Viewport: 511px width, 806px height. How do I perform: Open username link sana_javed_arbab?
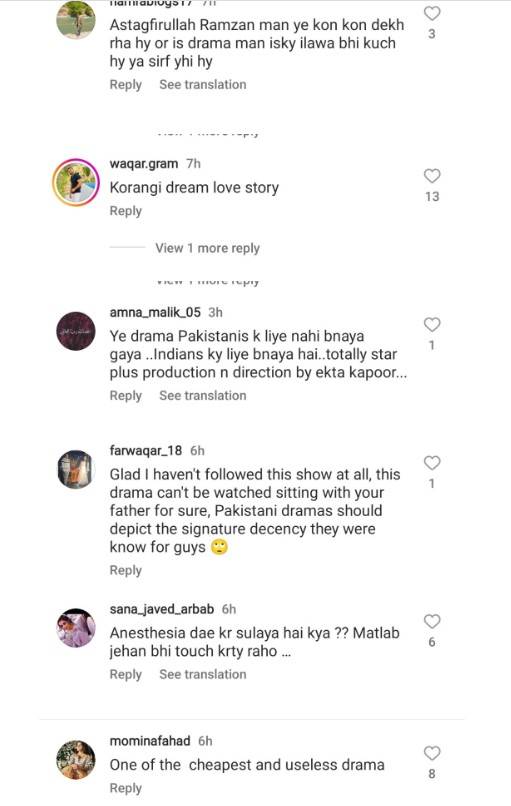coord(161,609)
